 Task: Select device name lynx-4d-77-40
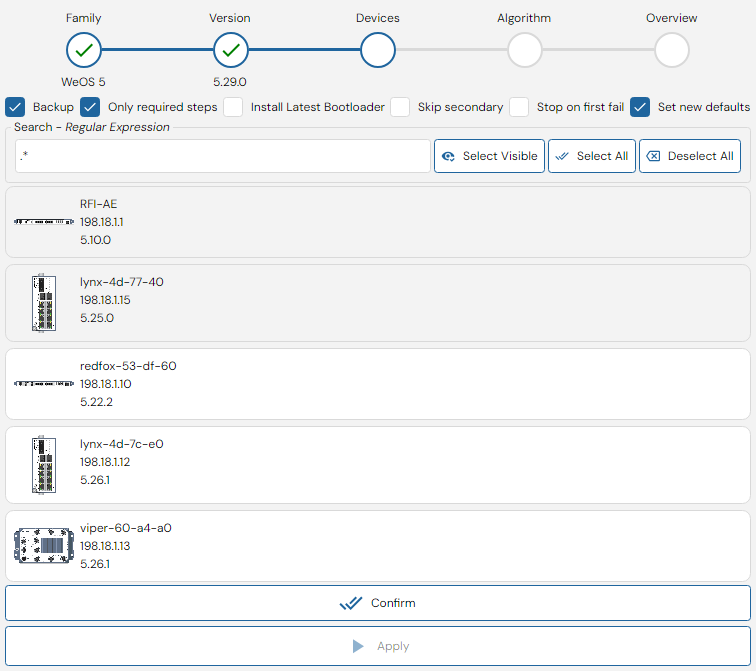pos(122,282)
